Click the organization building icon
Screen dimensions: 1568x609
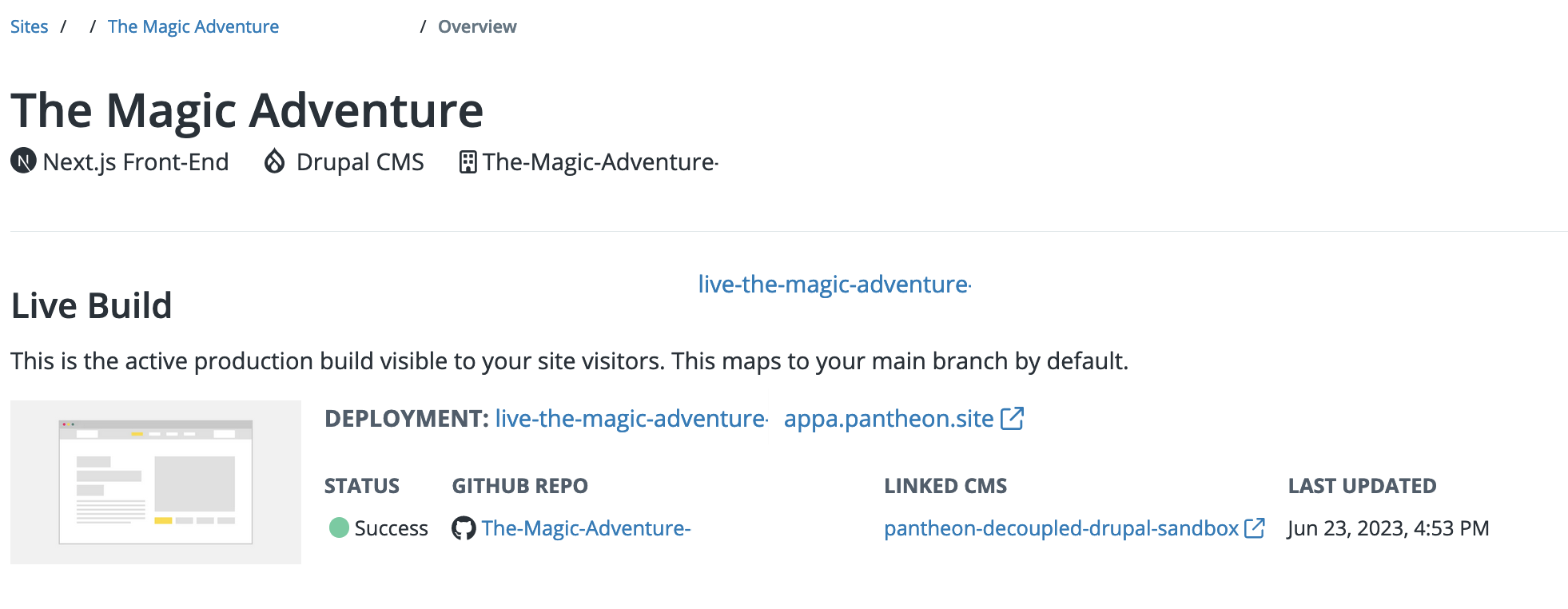click(468, 162)
